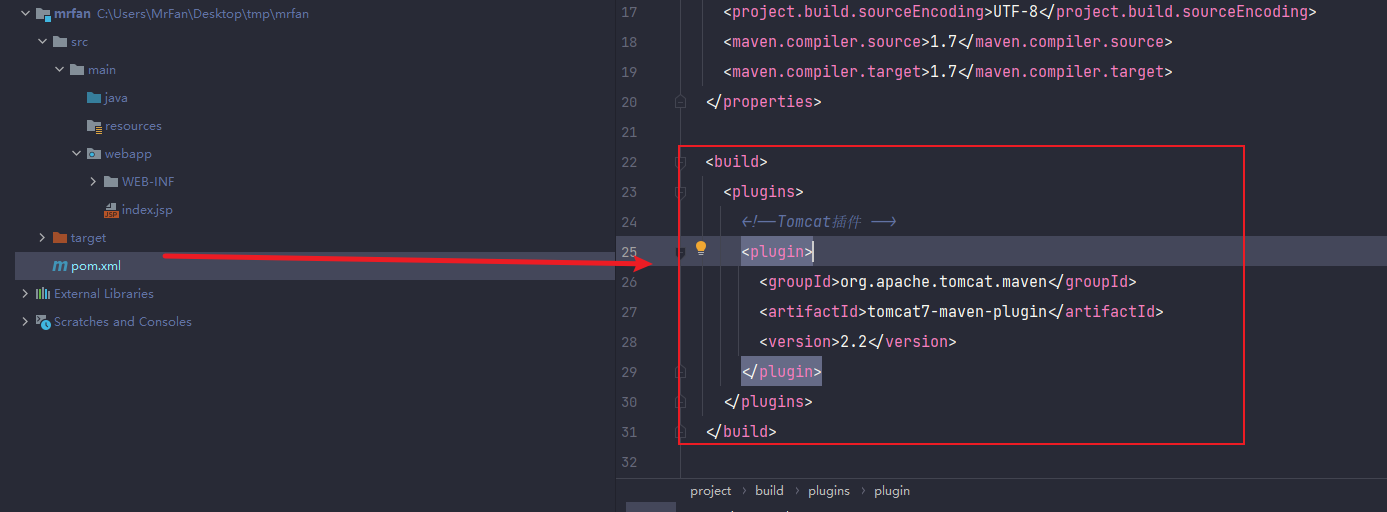Click the index.jsp file icon
Image resolution: width=1387 pixels, height=512 pixels.
click(111, 210)
